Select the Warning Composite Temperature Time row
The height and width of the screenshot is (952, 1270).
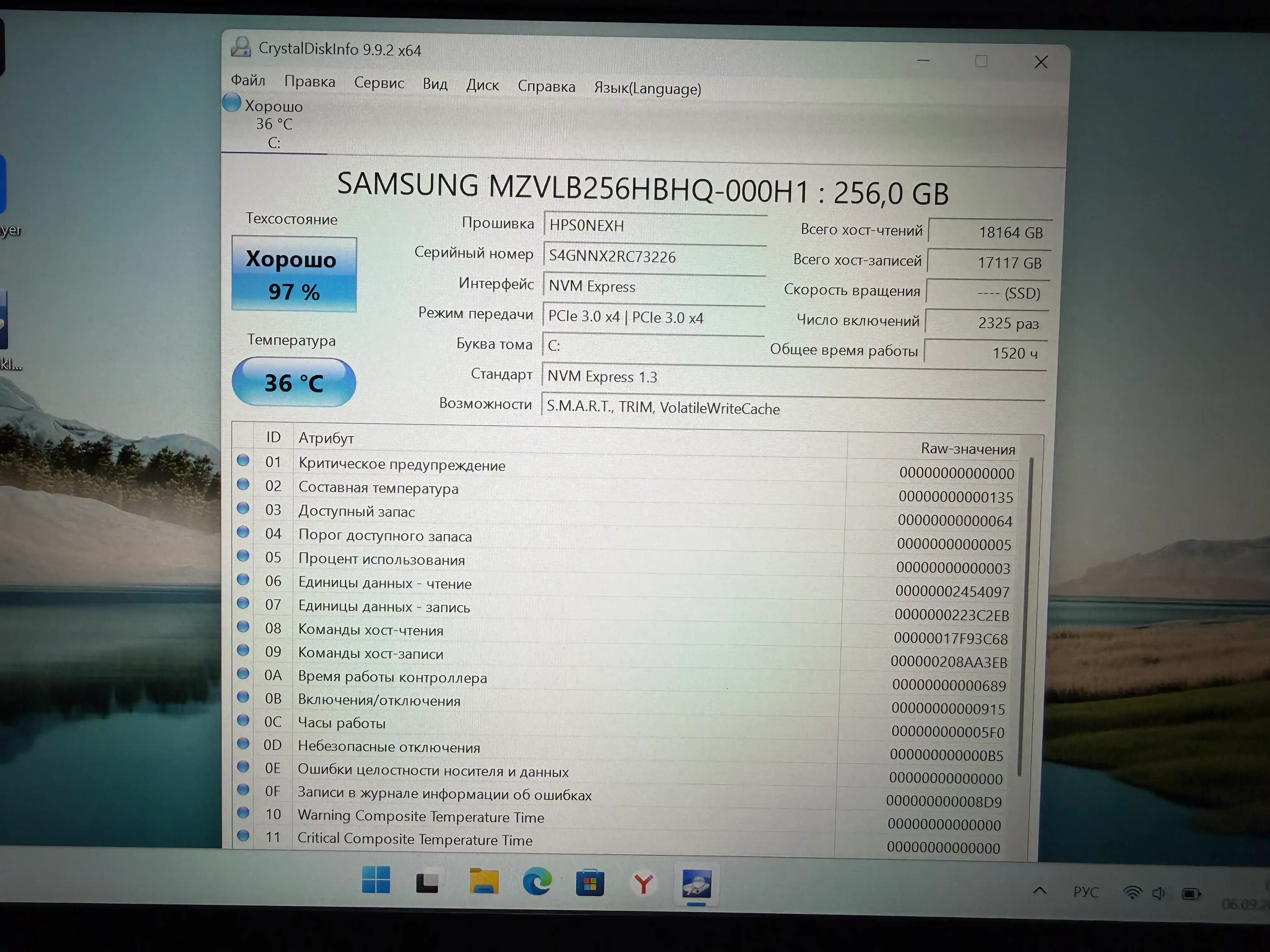[x=620, y=819]
